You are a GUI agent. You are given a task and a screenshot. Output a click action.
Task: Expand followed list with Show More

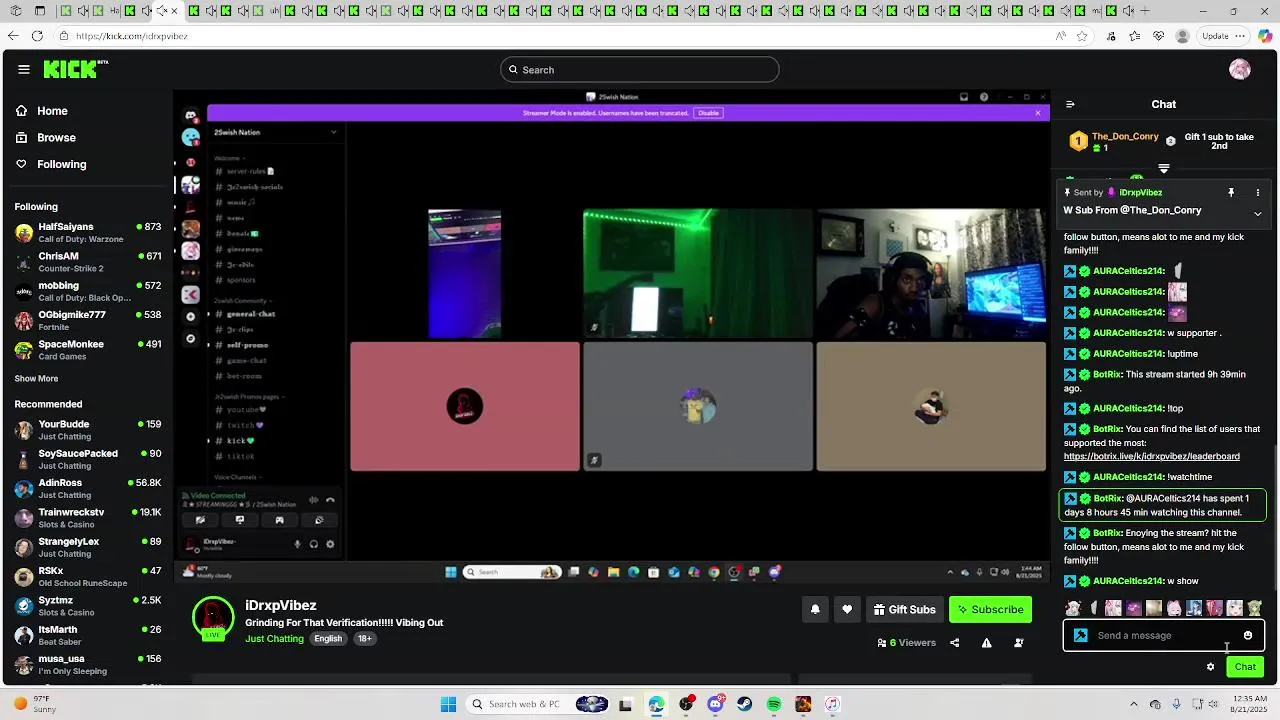[36, 379]
